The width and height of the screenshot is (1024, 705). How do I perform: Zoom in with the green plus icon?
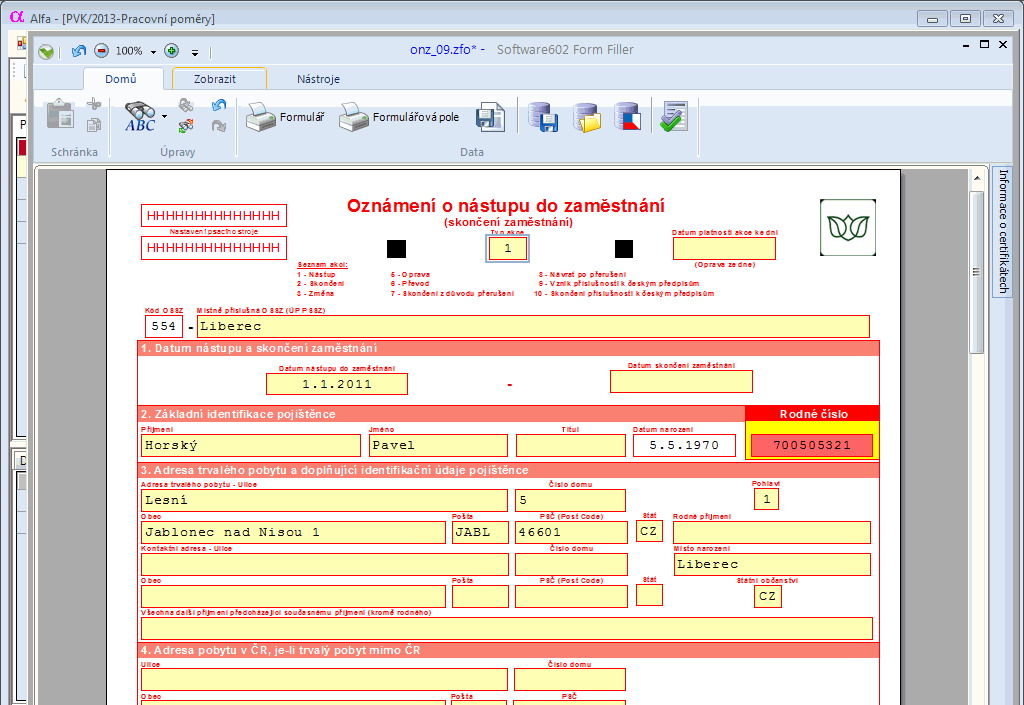click(172, 50)
